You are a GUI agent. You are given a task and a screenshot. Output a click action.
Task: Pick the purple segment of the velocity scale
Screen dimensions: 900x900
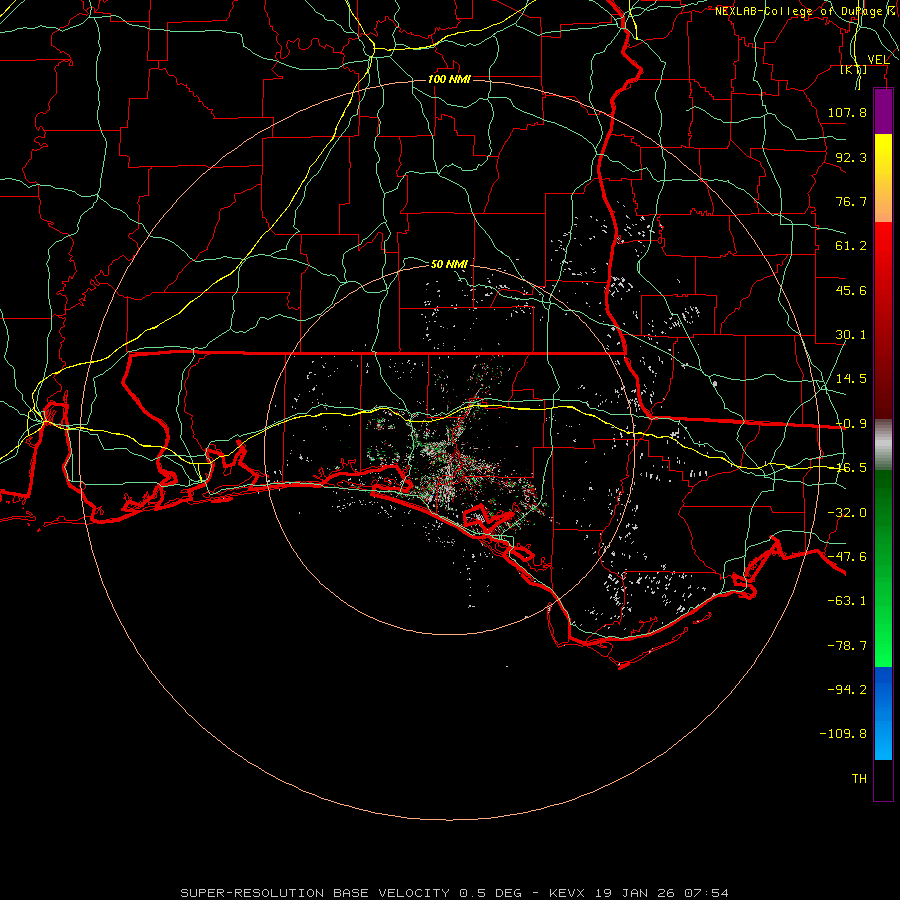click(883, 111)
